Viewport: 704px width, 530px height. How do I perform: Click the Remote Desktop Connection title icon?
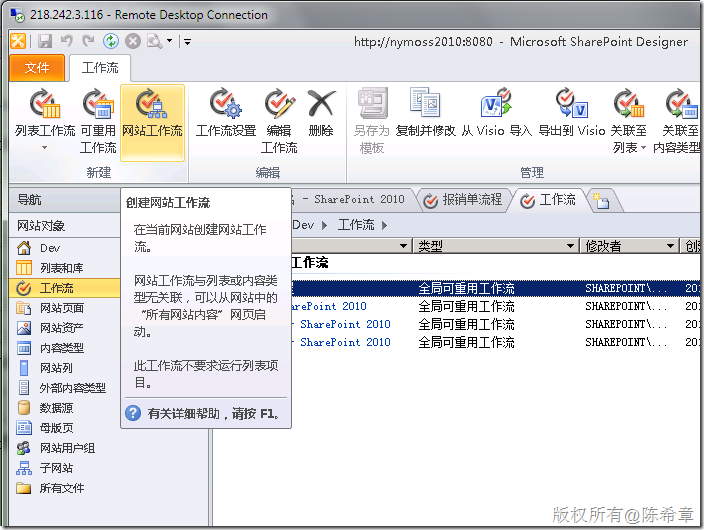tap(17, 14)
